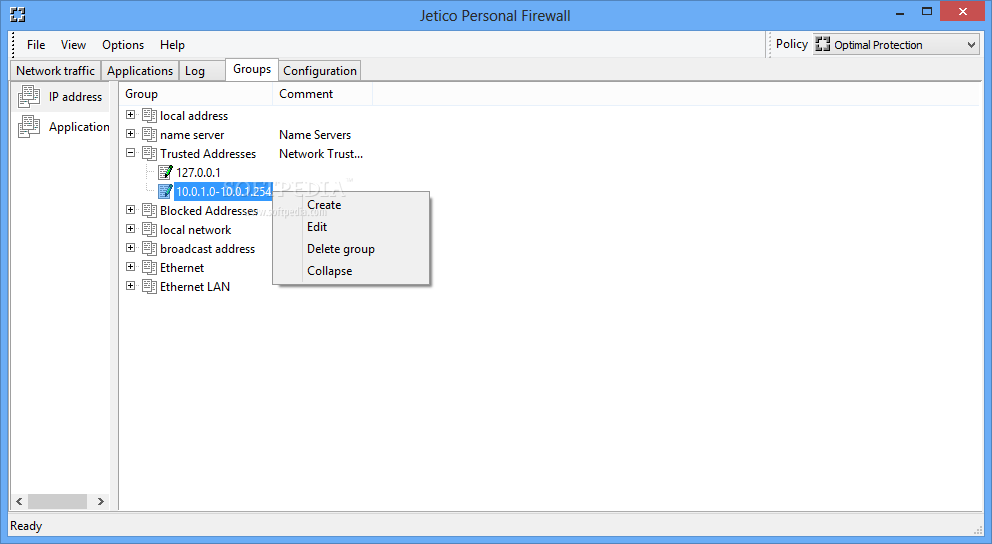Click the broadcast address group icon
Viewport: 992px width, 544px height.
[149, 248]
